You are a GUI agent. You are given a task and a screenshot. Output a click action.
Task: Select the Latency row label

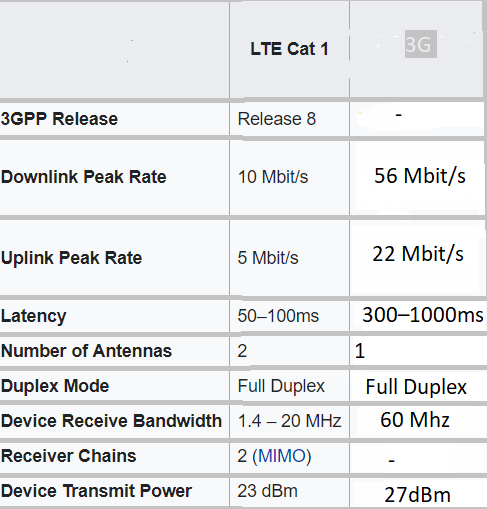tap(34, 316)
